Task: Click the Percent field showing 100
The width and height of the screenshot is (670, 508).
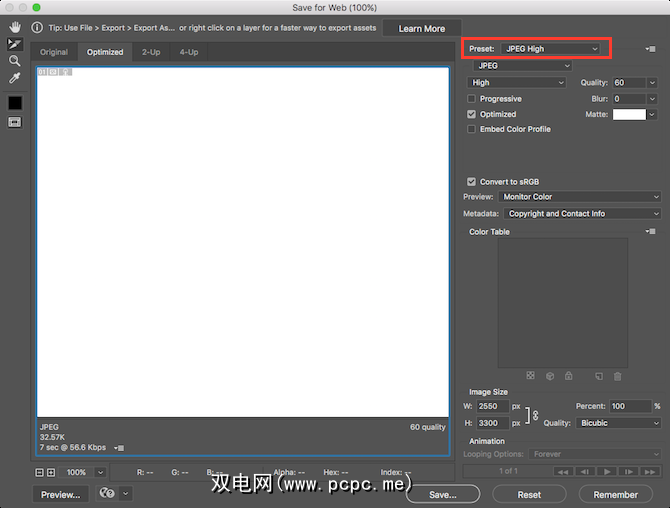Action: [x=631, y=406]
